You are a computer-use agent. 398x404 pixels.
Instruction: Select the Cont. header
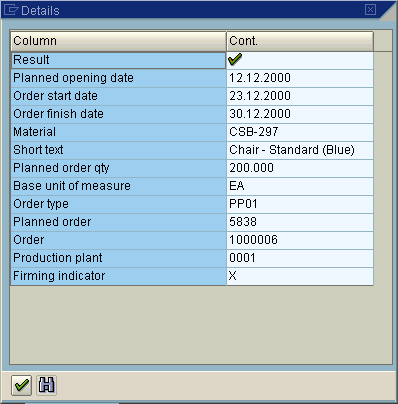point(300,41)
